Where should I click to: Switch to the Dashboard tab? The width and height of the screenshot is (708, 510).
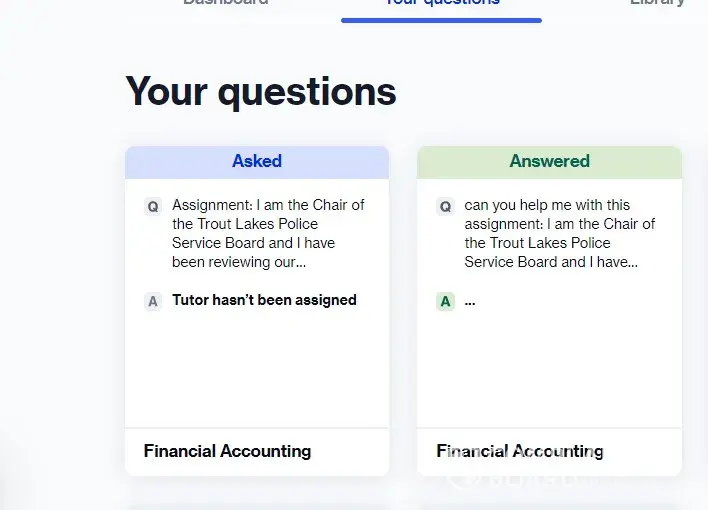point(225,3)
